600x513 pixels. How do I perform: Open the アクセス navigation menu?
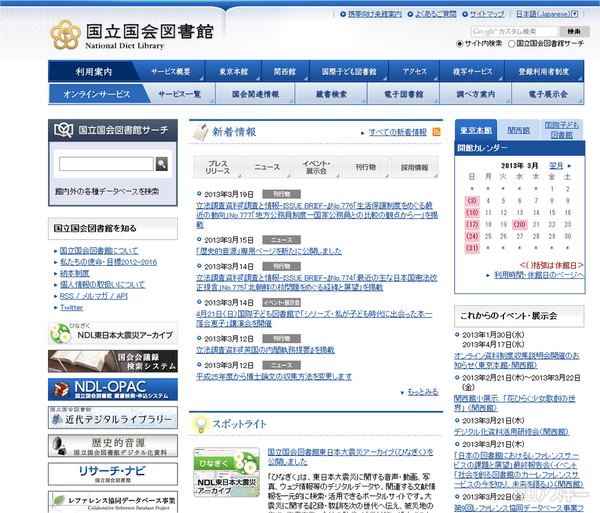point(414,72)
